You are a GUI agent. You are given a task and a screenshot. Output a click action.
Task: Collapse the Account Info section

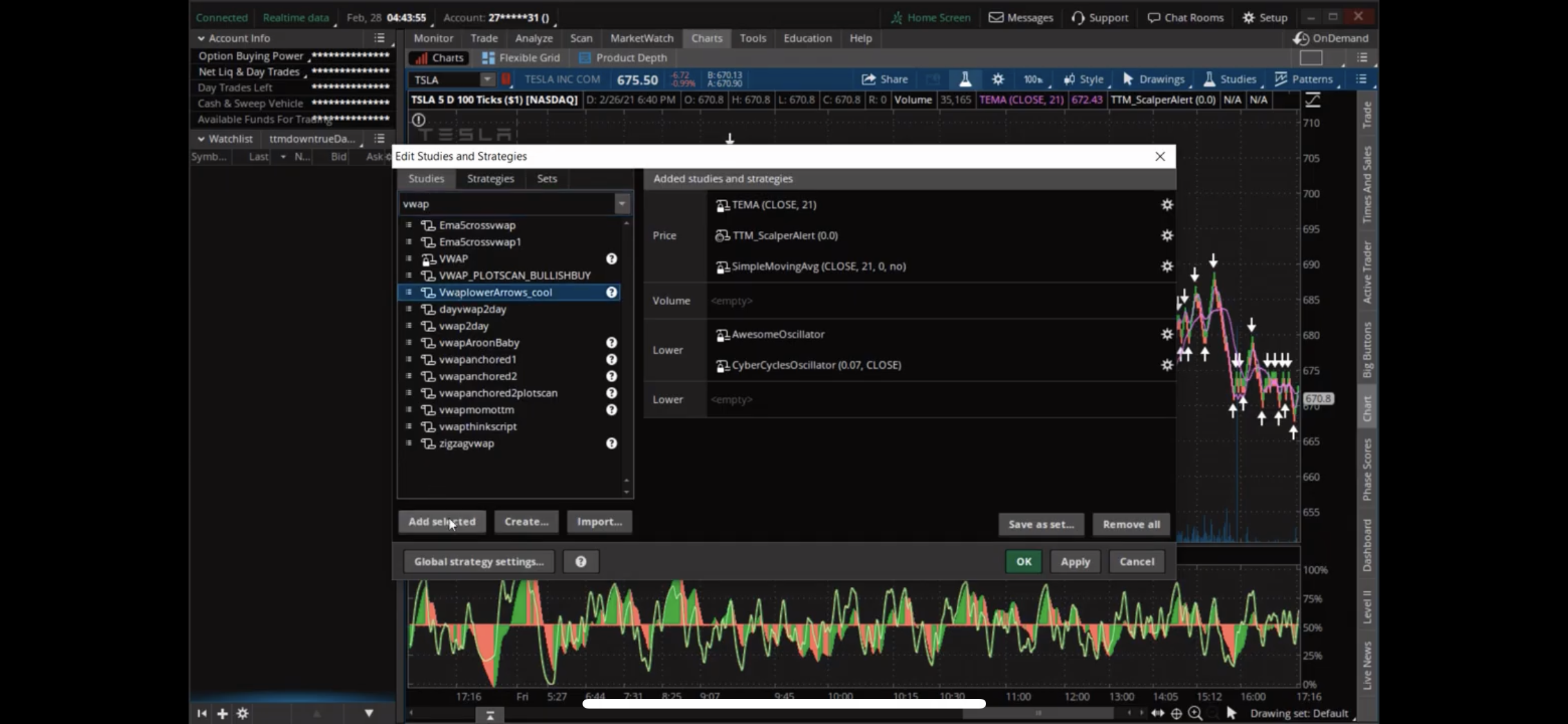coord(201,39)
